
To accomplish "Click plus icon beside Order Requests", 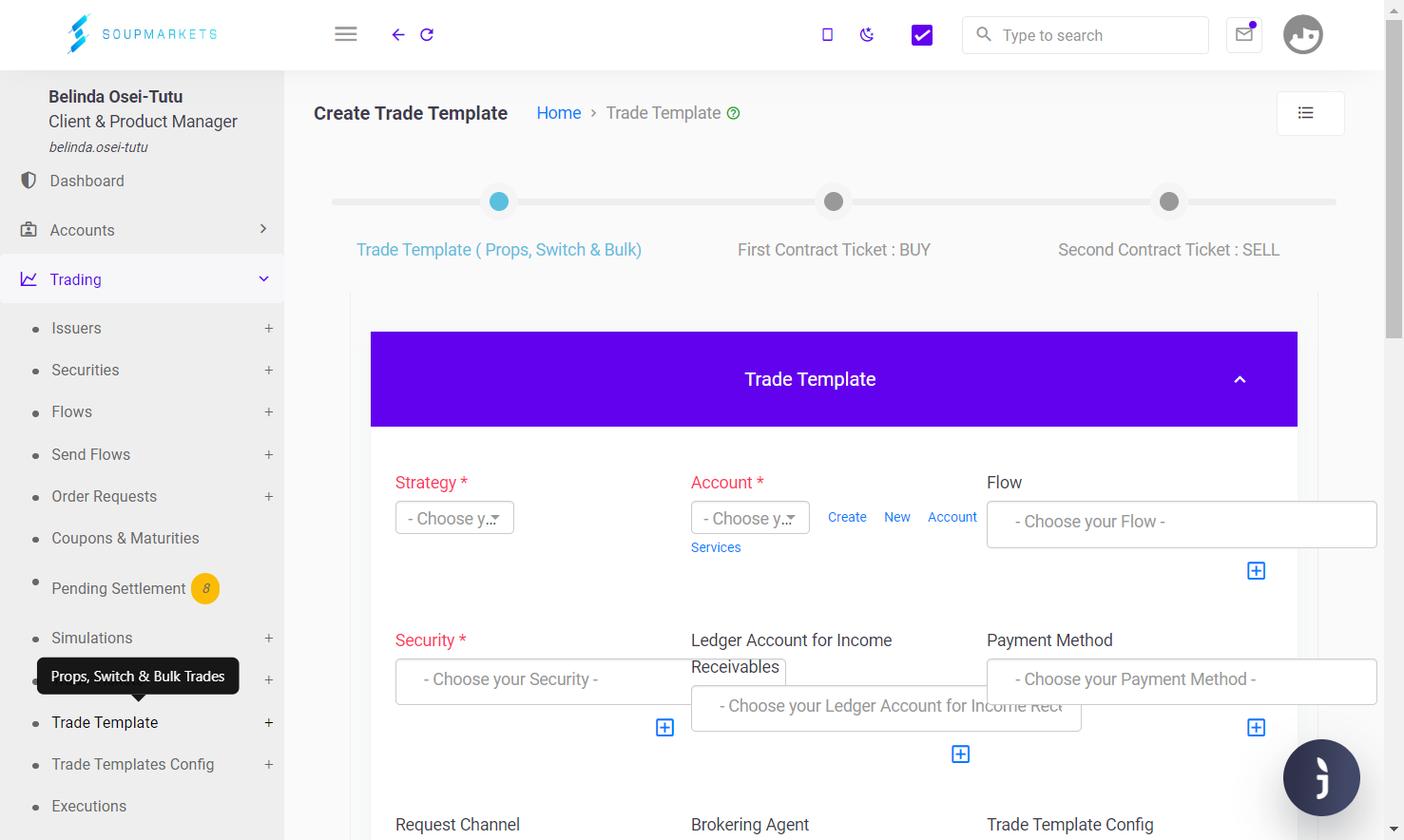I will [269, 496].
